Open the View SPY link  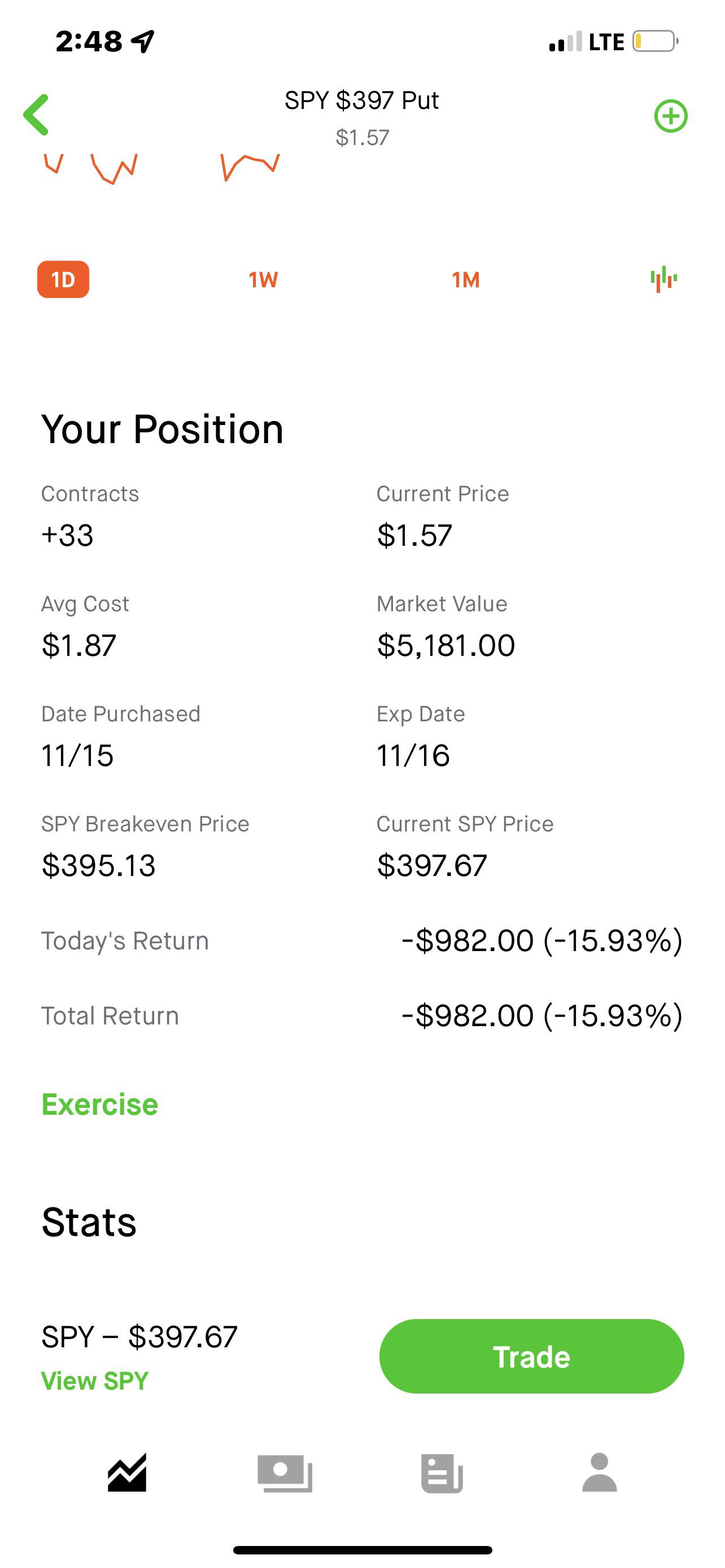tap(95, 1381)
